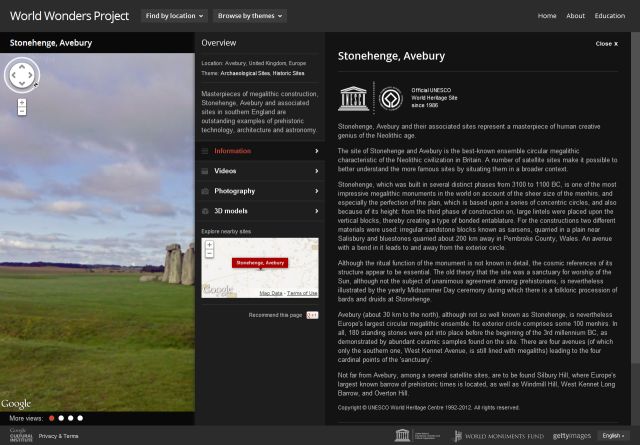This screenshot has width=640, height=445.
Task: Pan the street view down using the compass arrow
Action: (x=22, y=84)
